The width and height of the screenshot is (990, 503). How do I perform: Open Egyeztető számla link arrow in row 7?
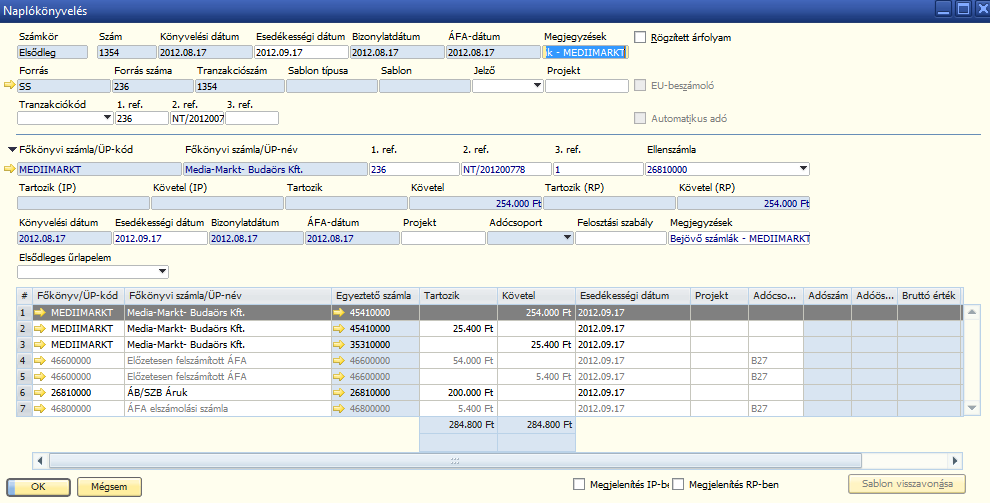[340, 408]
